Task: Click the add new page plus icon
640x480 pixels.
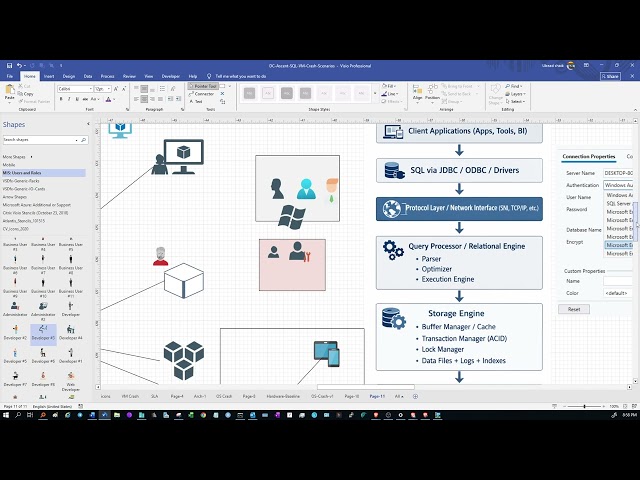Action: tap(416, 396)
